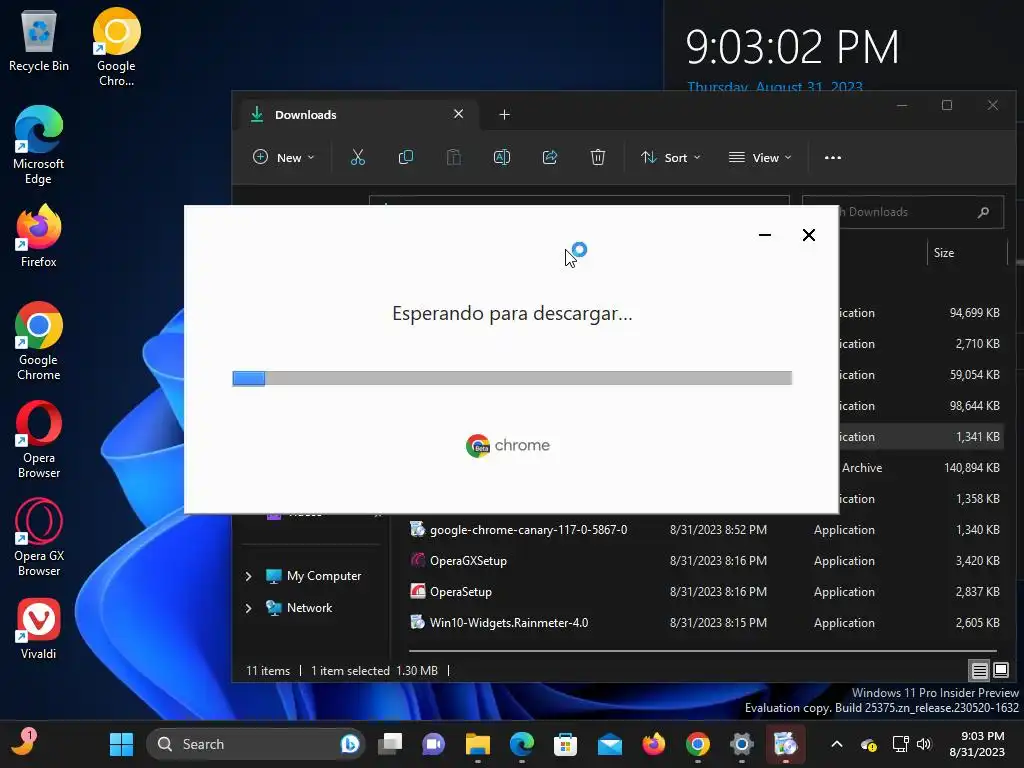Click Copy icon in Explorer toolbar
Image resolution: width=1024 pixels, height=768 pixels.
pyautogui.click(x=406, y=157)
